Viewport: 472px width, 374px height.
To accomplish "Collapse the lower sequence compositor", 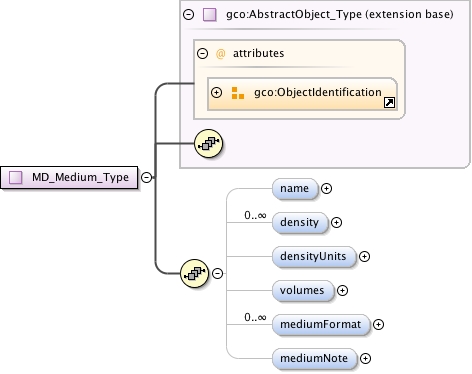I will 218,274.
